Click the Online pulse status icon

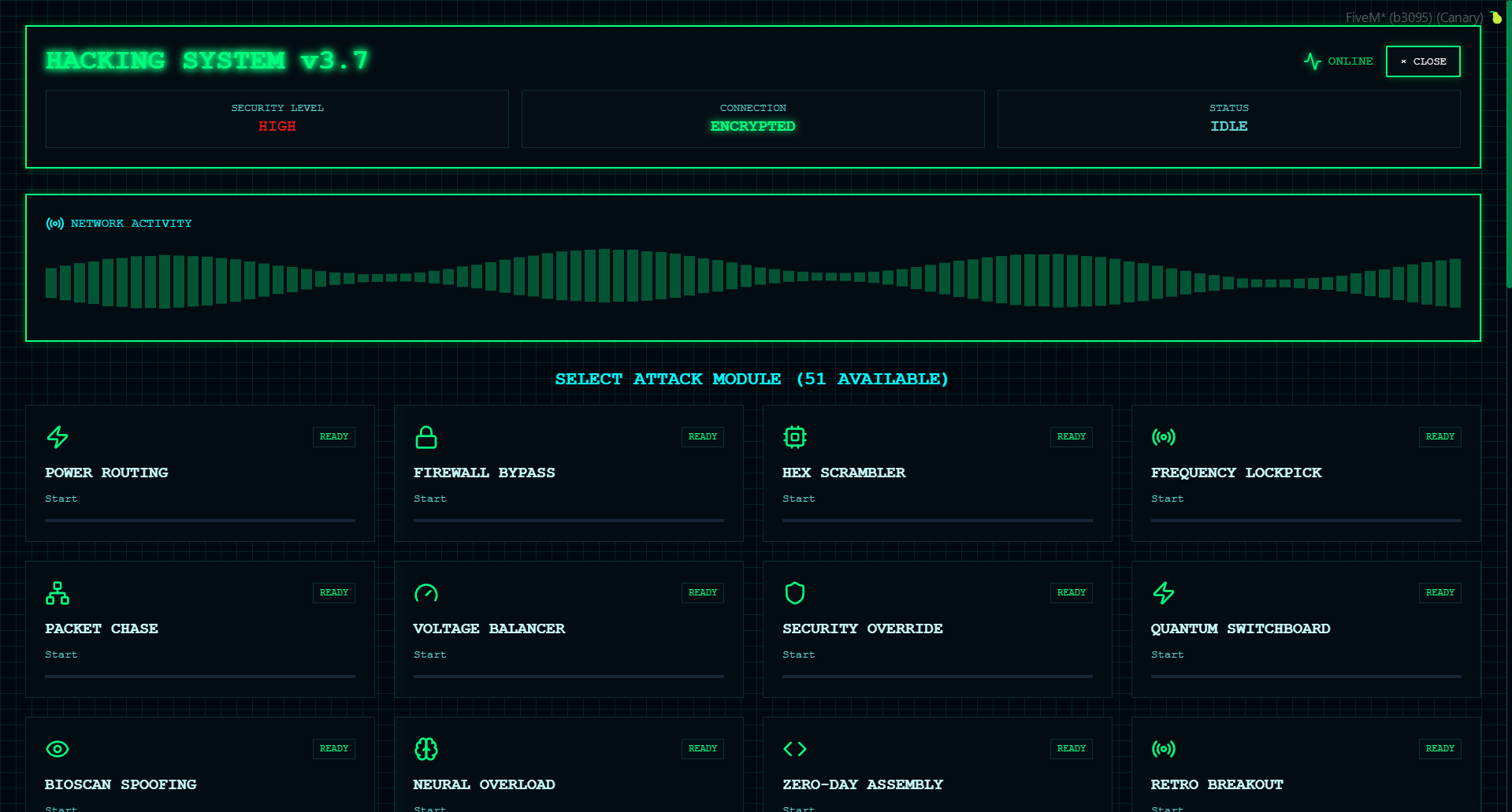click(x=1313, y=61)
